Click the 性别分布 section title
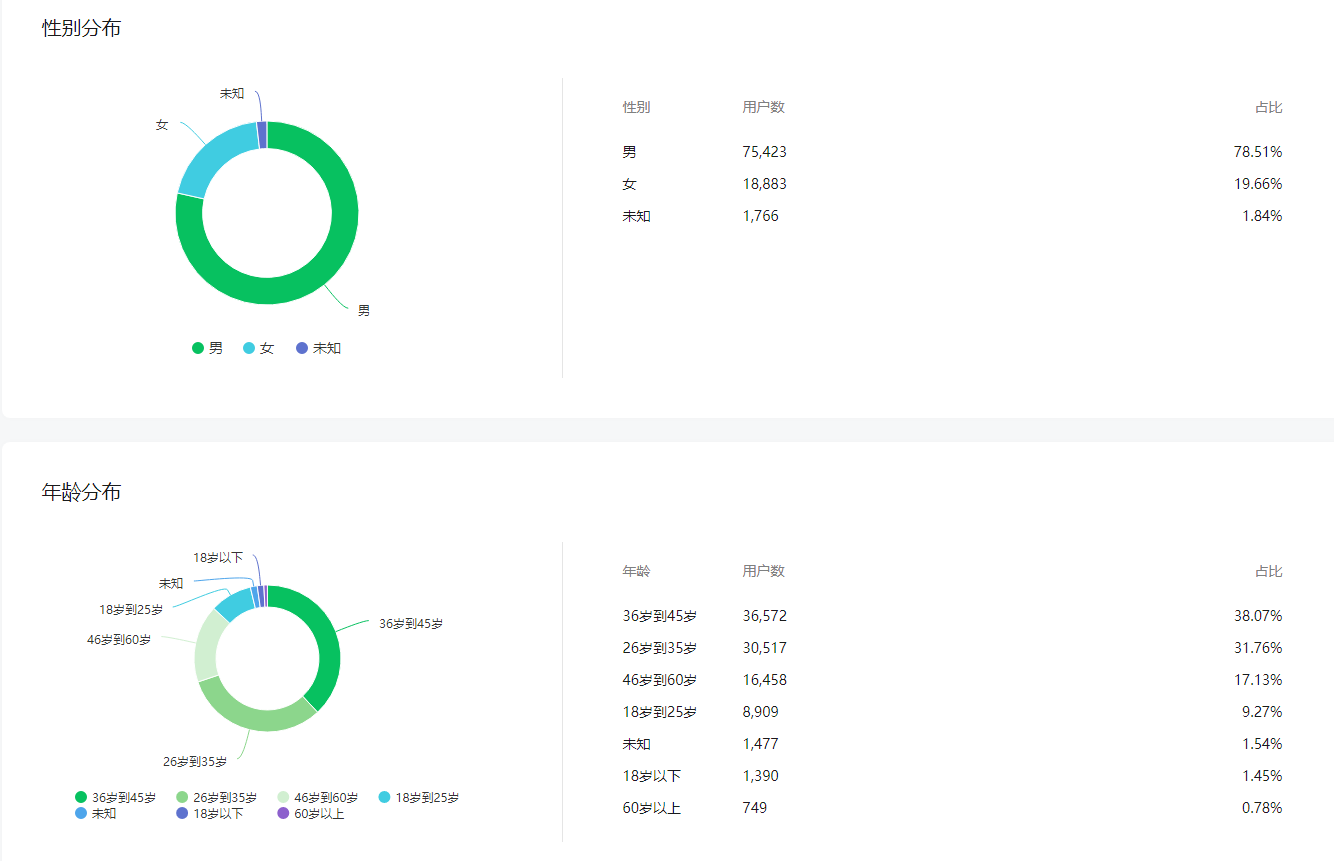This screenshot has height=861, width=1334. point(82,28)
